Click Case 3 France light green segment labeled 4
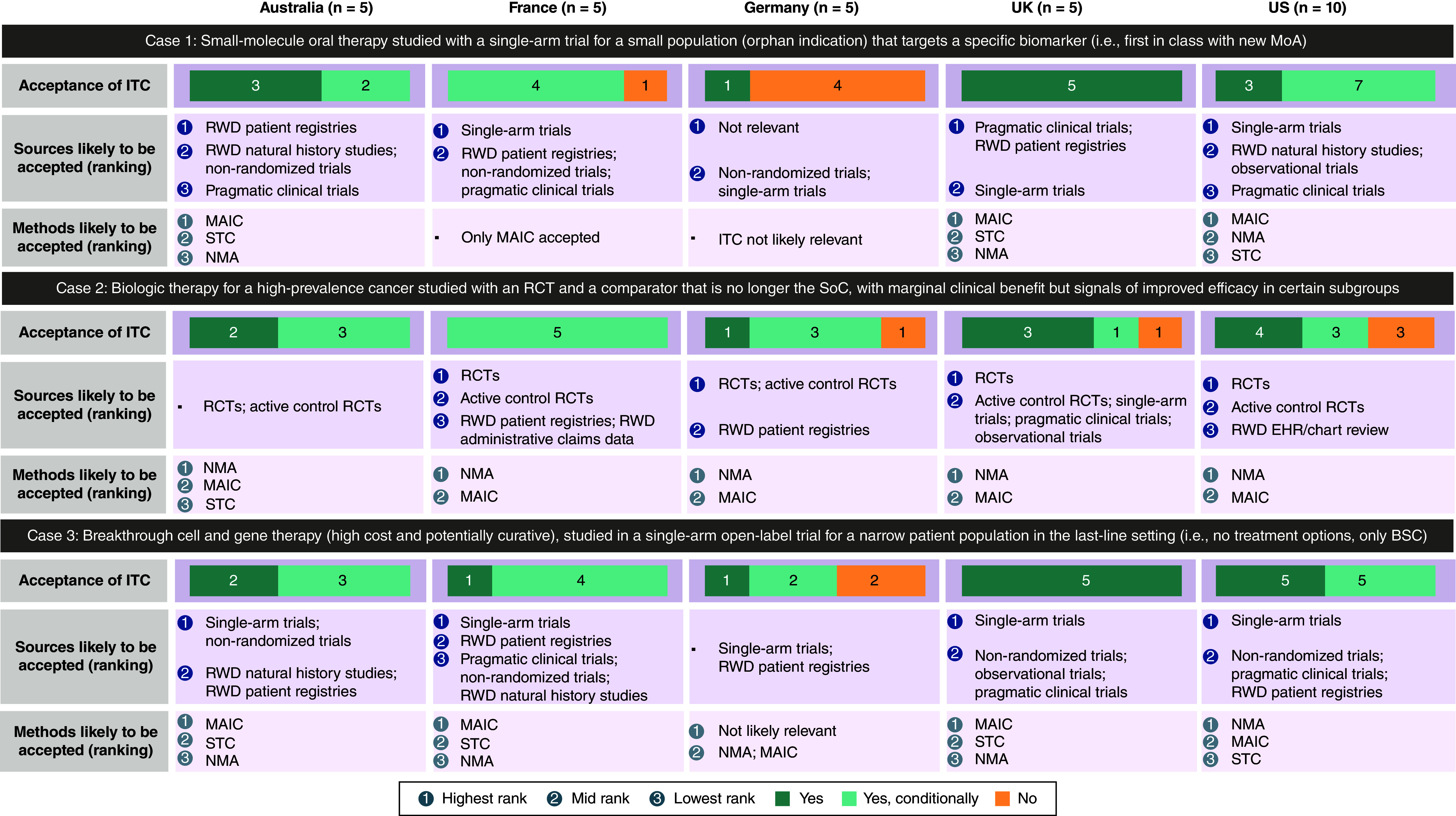This screenshot has height=816, width=1456. [x=579, y=580]
